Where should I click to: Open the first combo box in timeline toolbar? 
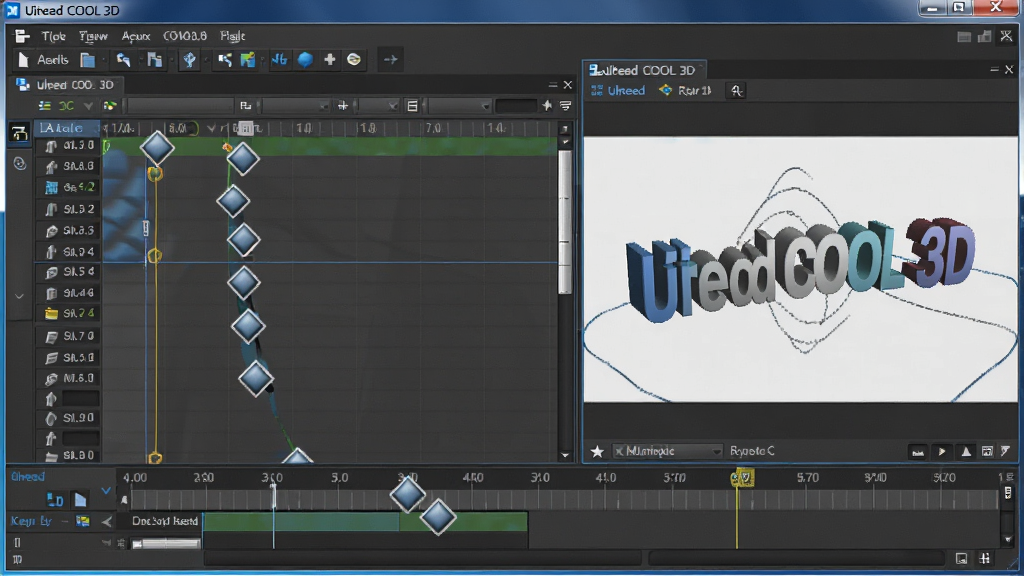tap(295, 106)
